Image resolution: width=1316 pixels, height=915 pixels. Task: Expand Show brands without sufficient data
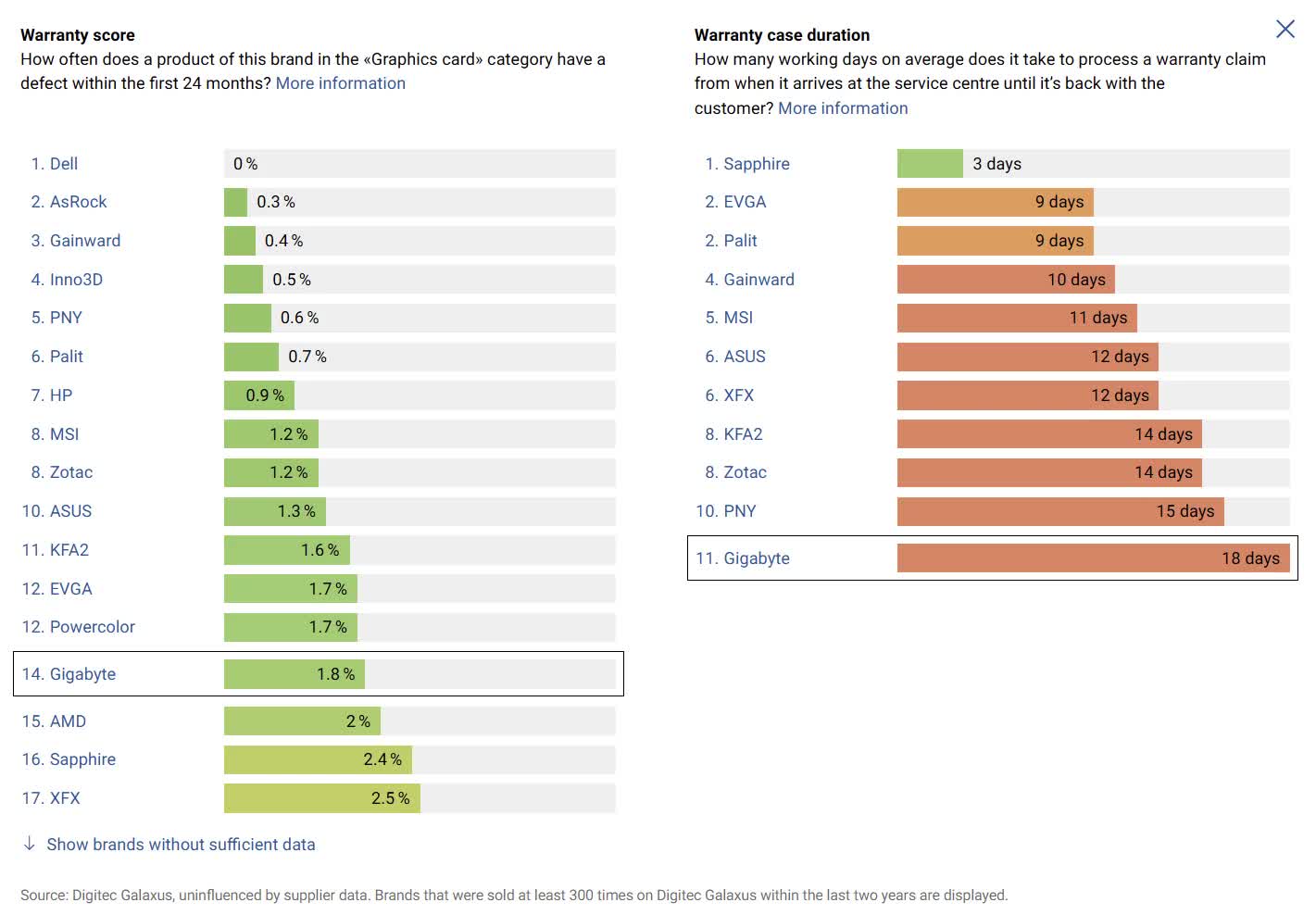click(181, 845)
